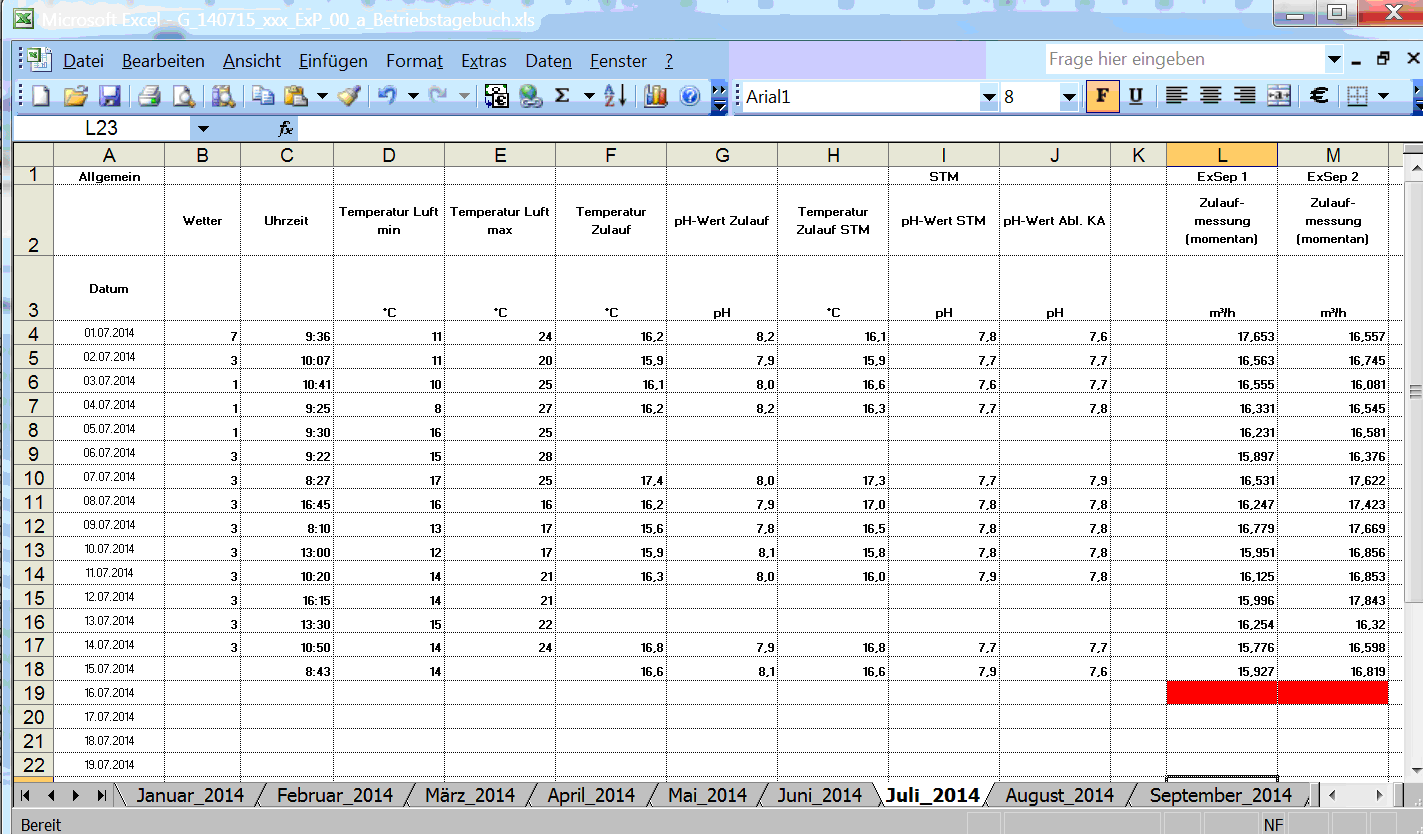The width and height of the screenshot is (1423, 834).
Task: Open the AutoSum functions dropdown arrow
Action: click(x=589, y=96)
